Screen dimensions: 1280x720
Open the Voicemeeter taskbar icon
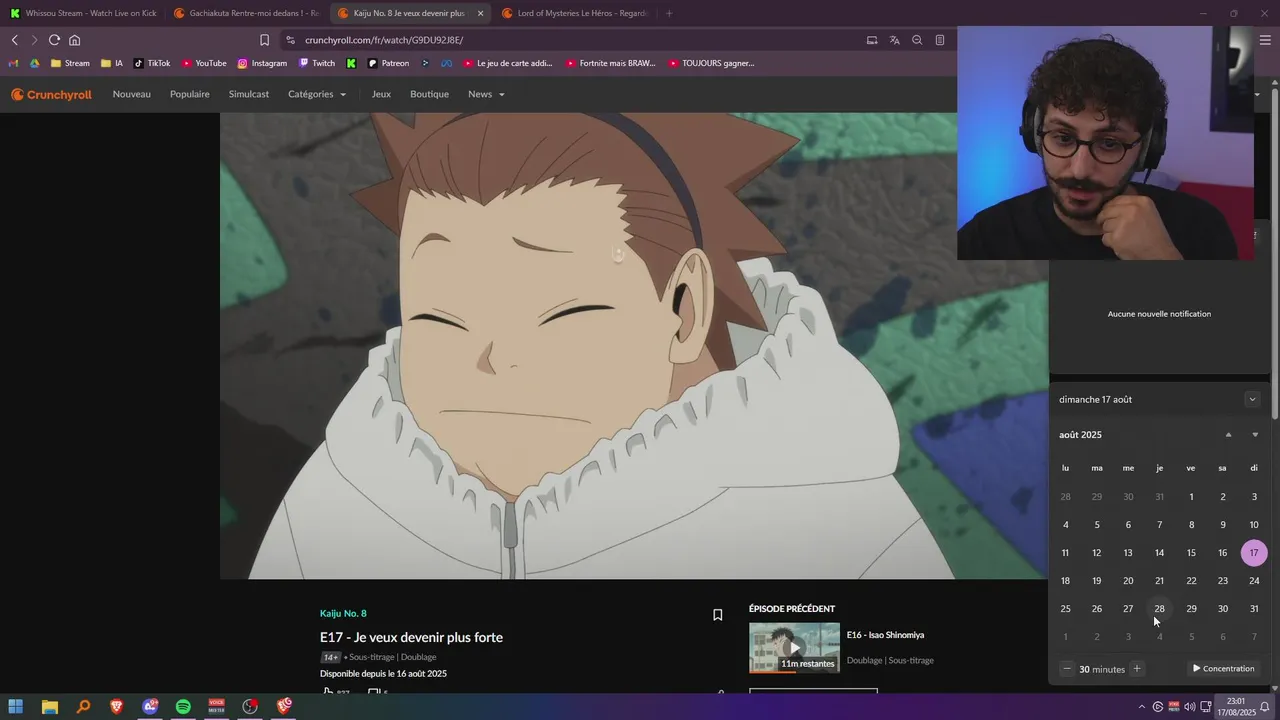coord(216,707)
